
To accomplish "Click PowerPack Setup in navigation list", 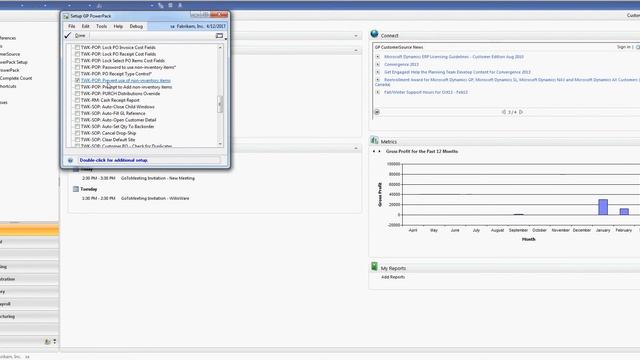I will pos(13,62).
